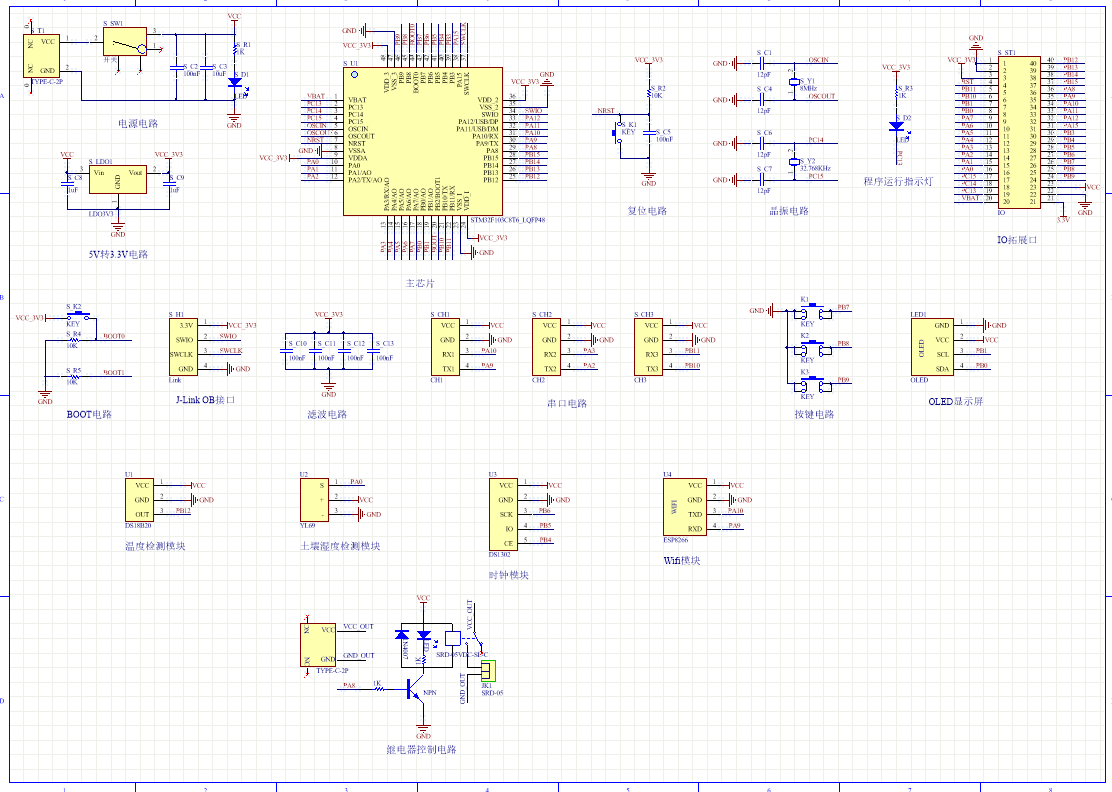Select the S_T1 TYPE-C-2P power connector

(41, 55)
